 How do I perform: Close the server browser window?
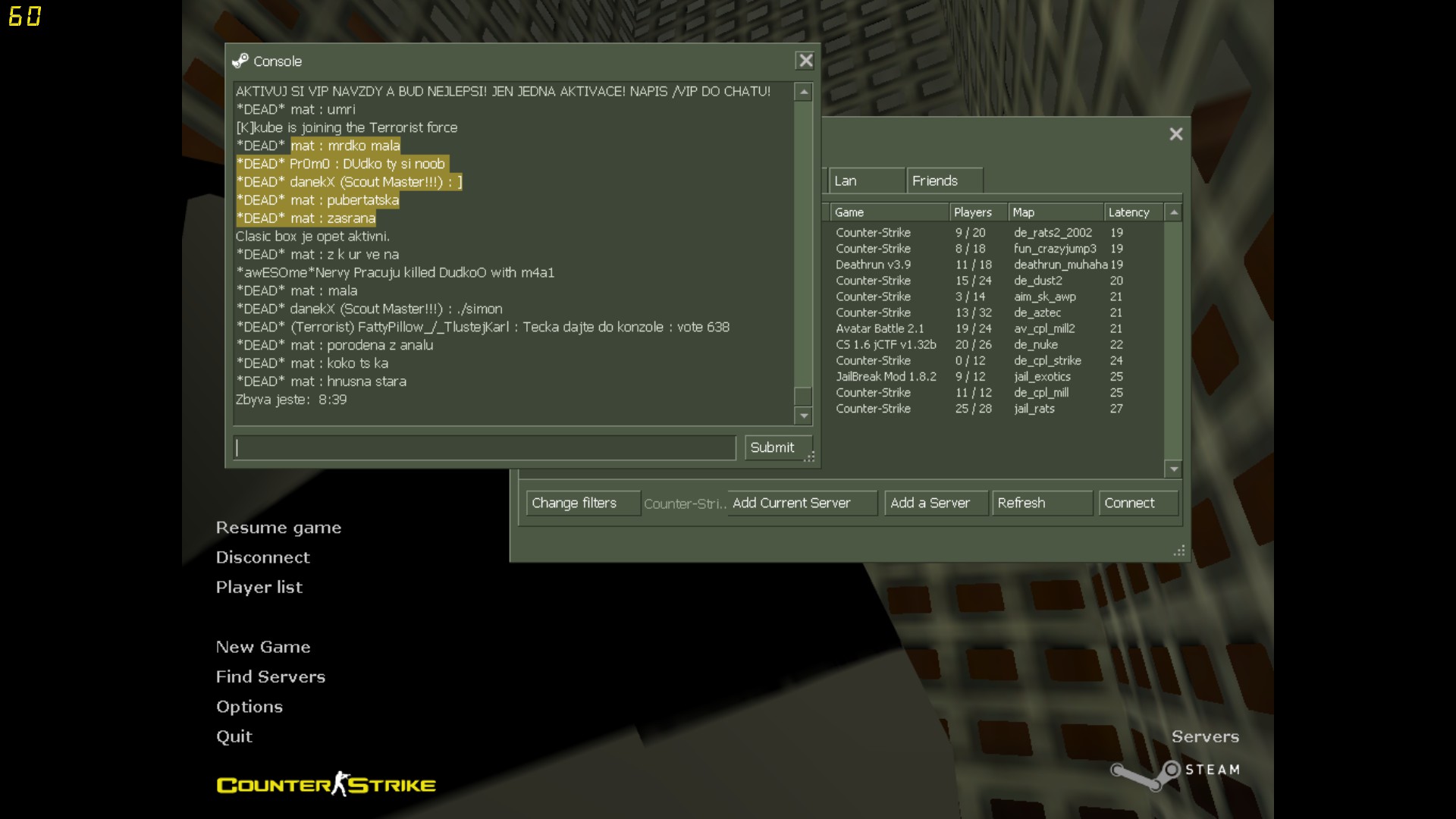[x=1176, y=134]
